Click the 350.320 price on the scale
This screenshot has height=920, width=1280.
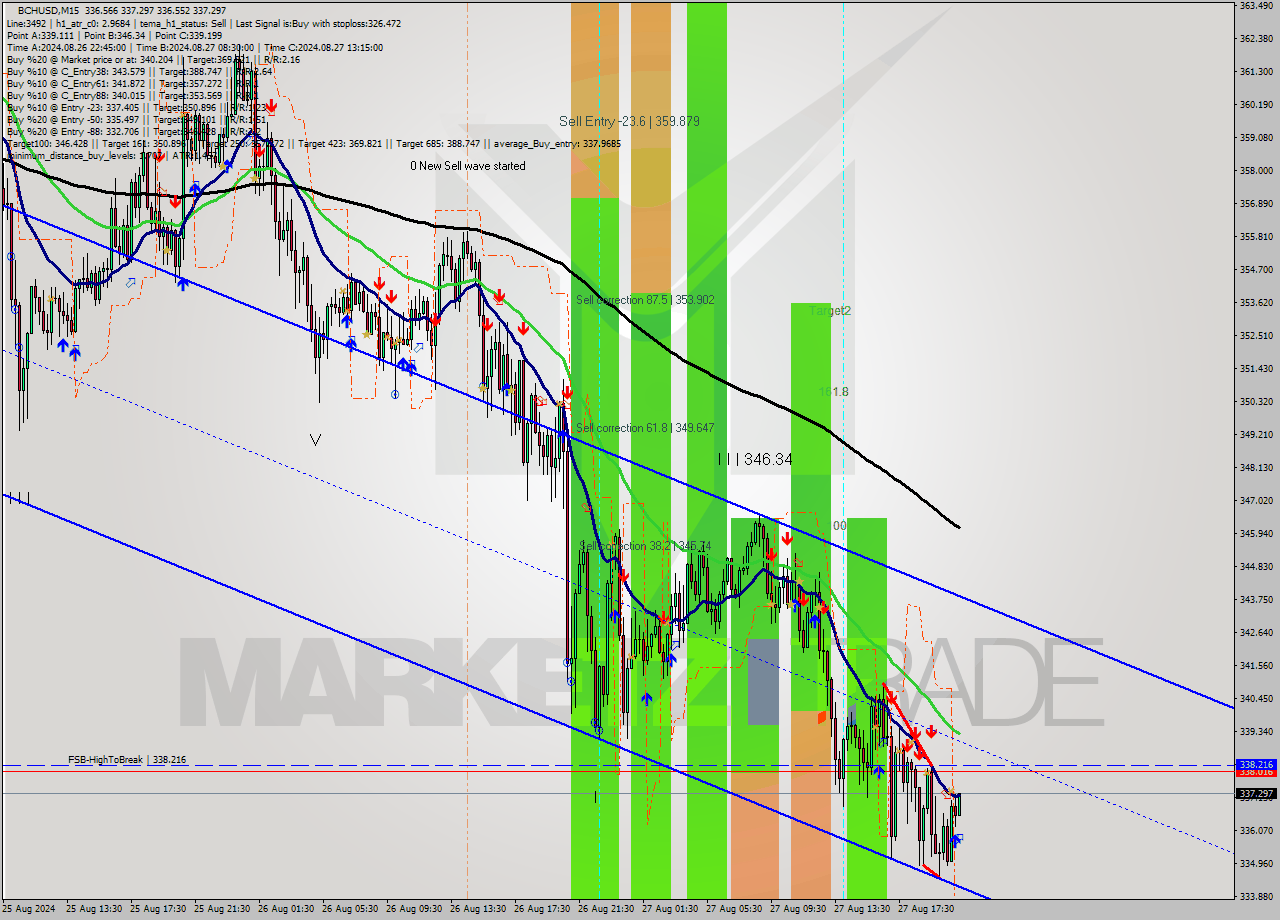[x=1256, y=401]
